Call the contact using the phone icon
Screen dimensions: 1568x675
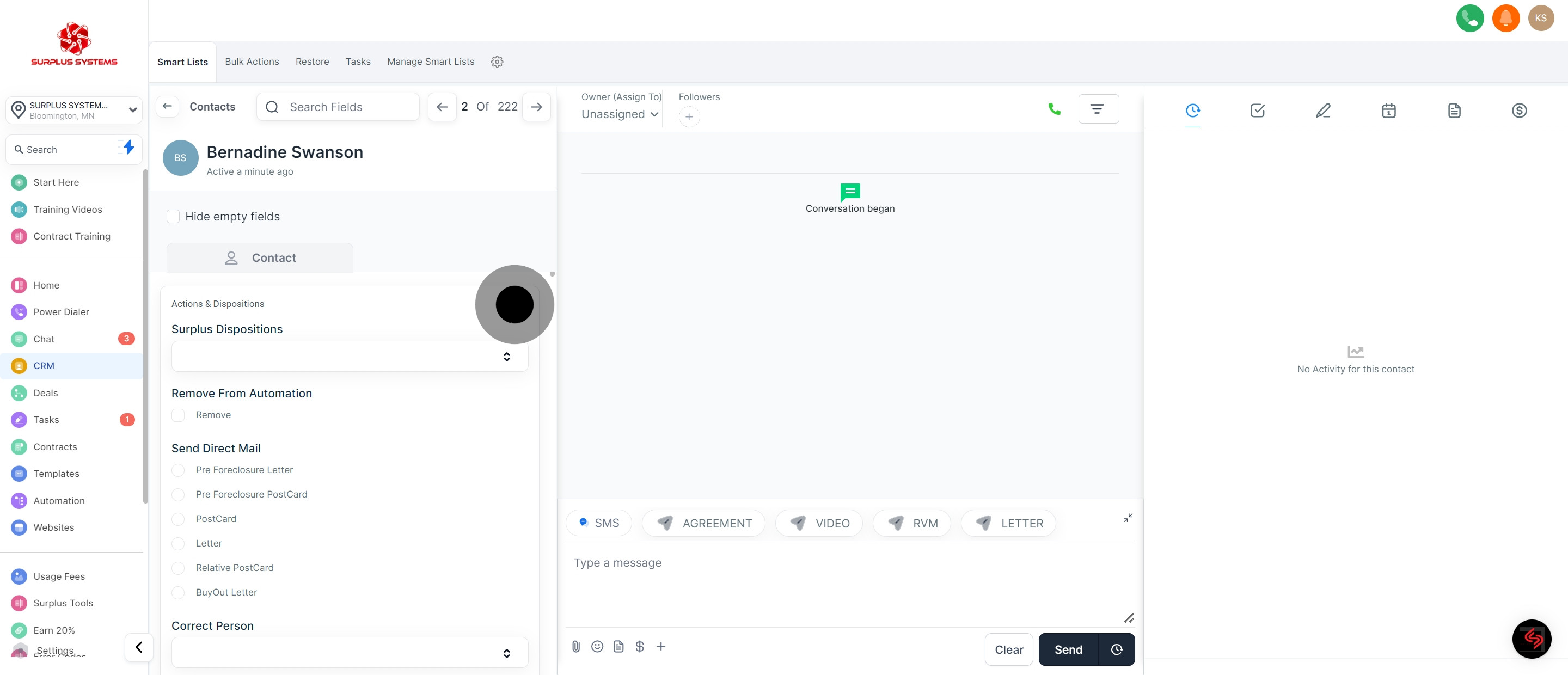pyautogui.click(x=1054, y=108)
